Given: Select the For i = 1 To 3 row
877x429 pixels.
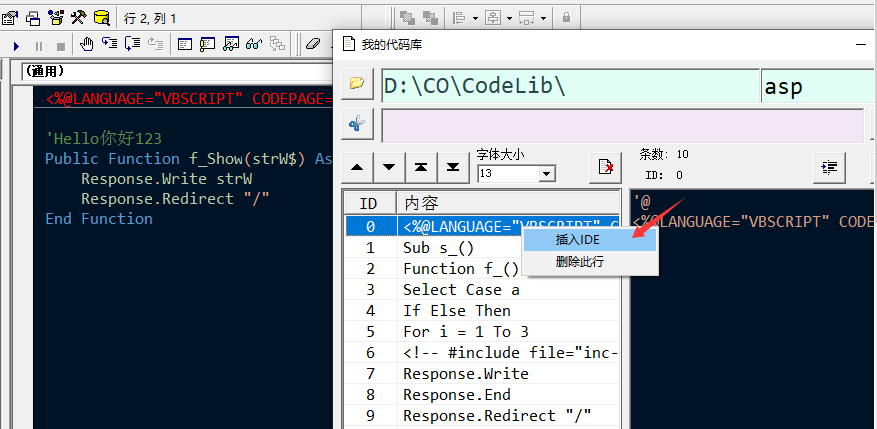Looking at the screenshot, I should [481, 332].
